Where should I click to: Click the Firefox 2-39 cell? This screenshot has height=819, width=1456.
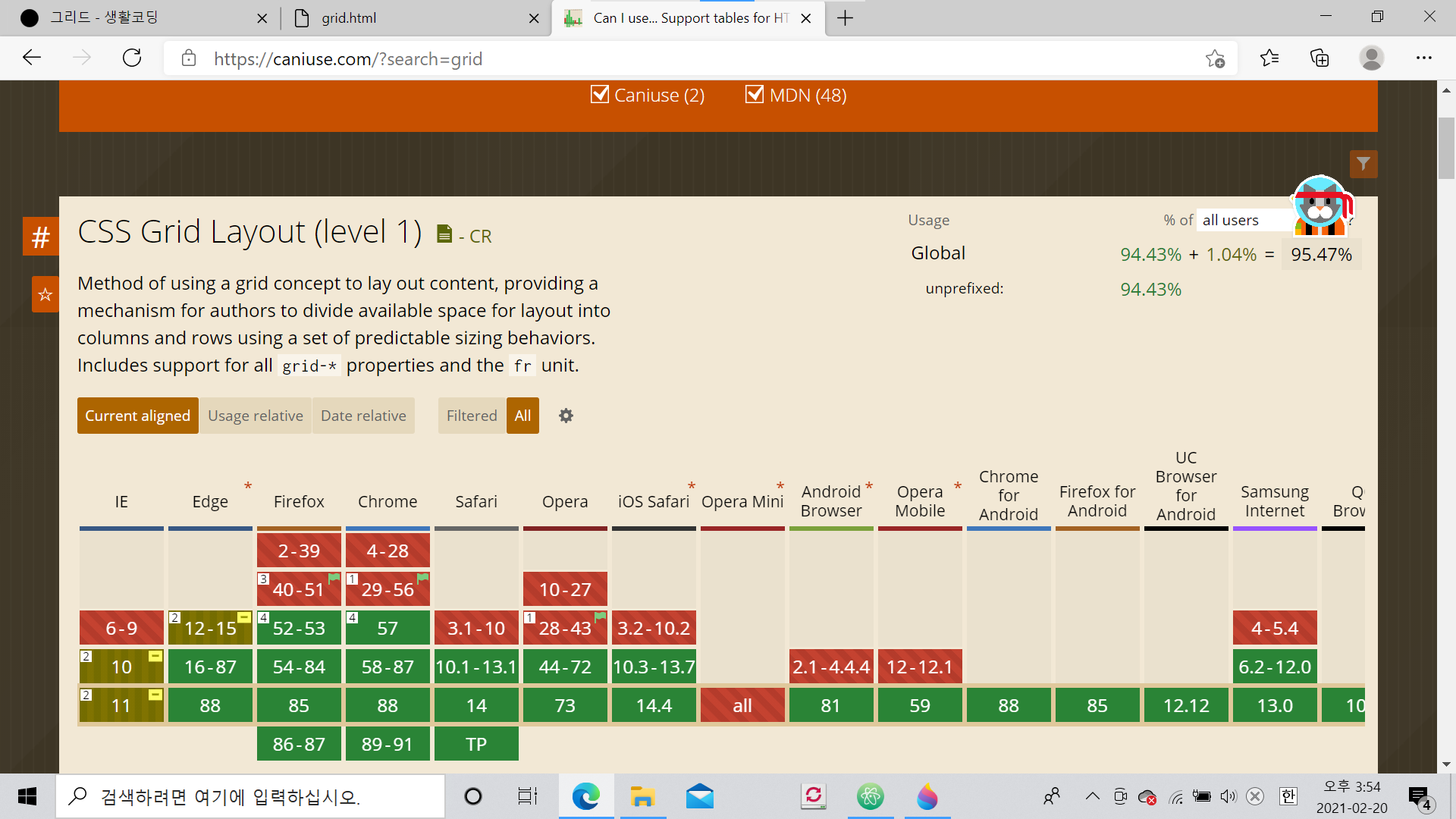(299, 551)
